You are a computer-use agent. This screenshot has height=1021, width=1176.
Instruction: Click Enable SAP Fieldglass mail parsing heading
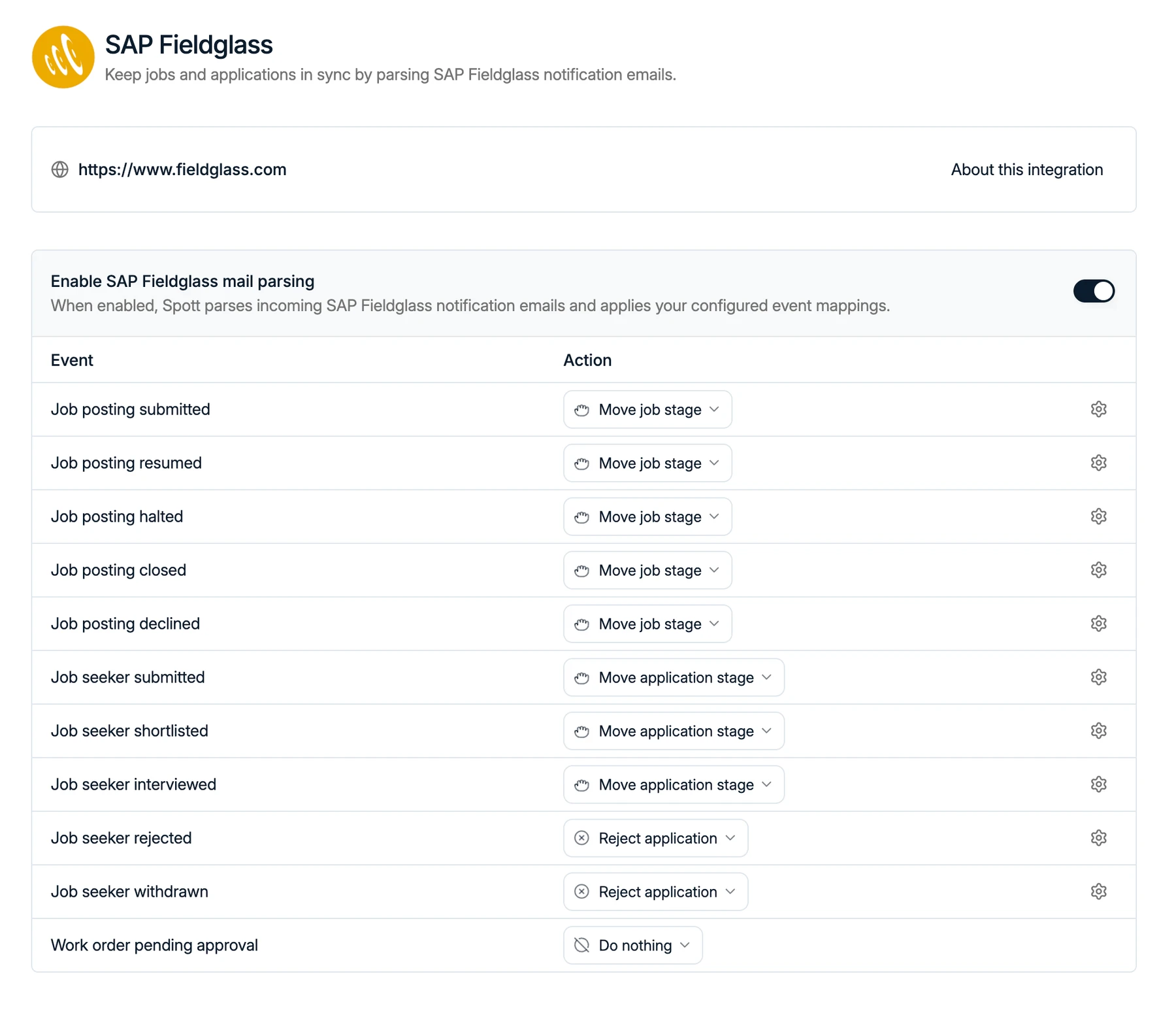(182, 281)
